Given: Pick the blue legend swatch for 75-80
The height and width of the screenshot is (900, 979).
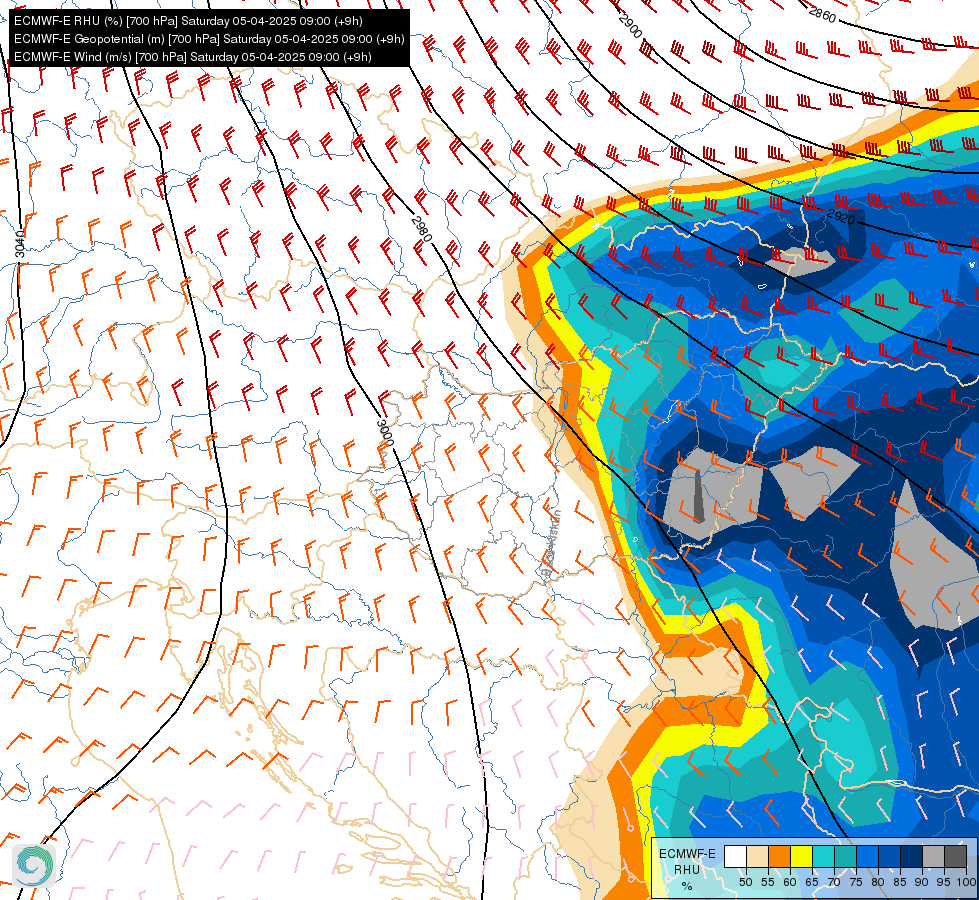Looking at the screenshot, I should point(868,856).
